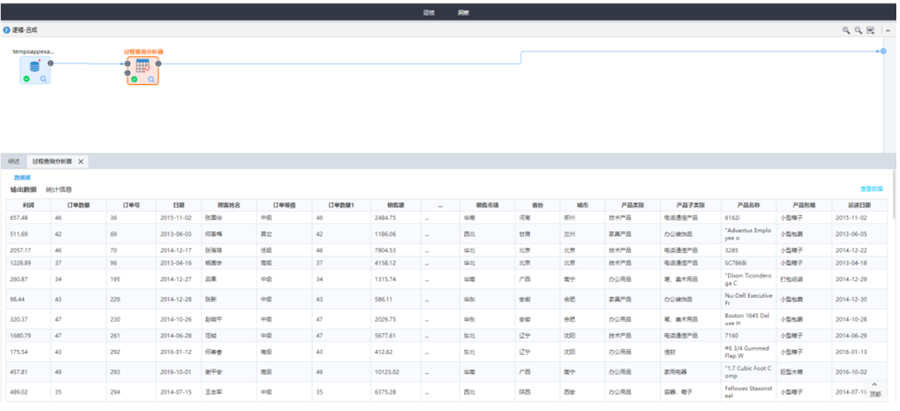The width and height of the screenshot is (900, 411).
Task: Click the tempoappexa database node icon
Action: coord(35,67)
